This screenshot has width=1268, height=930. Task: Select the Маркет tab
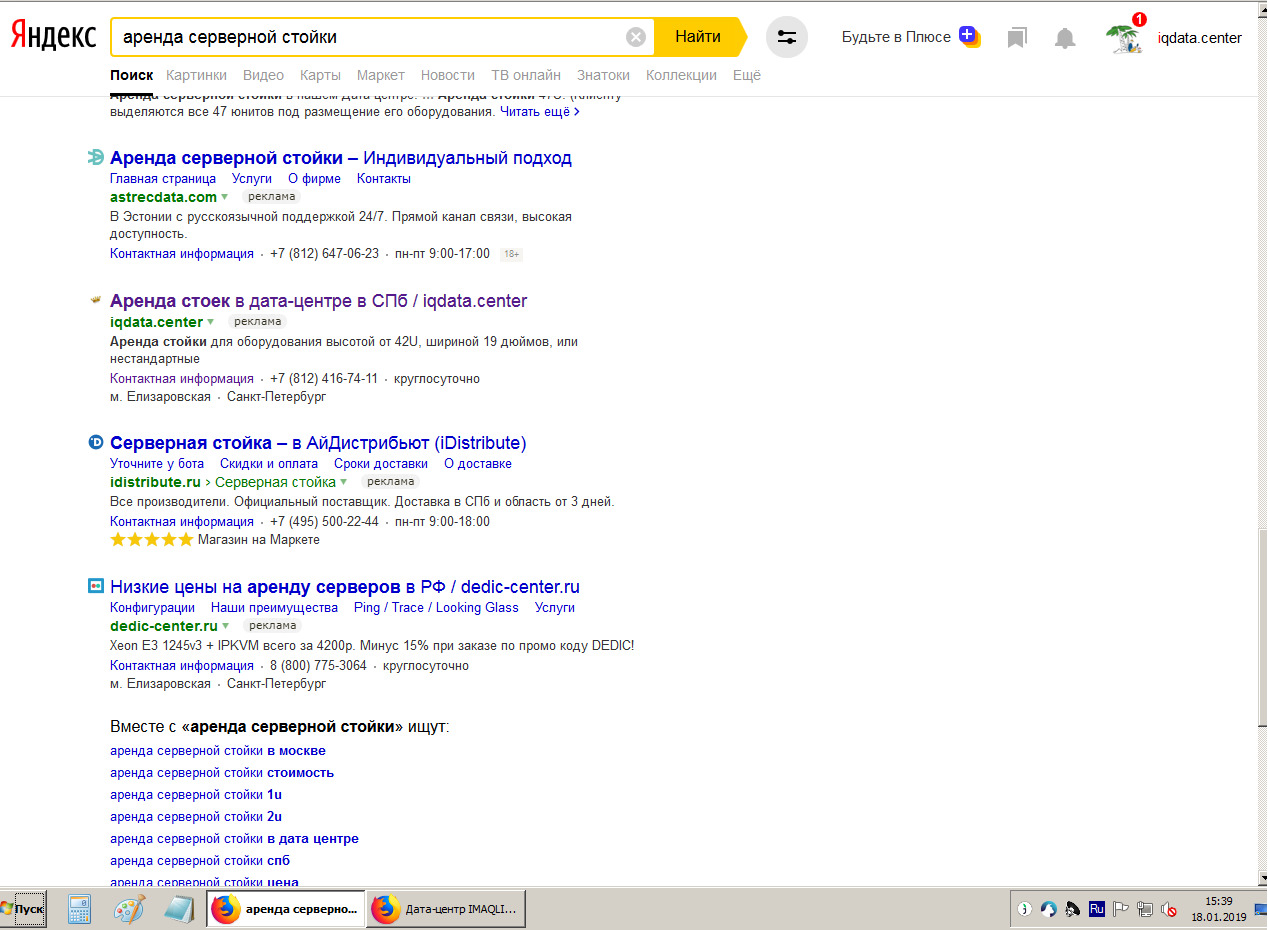380,75
